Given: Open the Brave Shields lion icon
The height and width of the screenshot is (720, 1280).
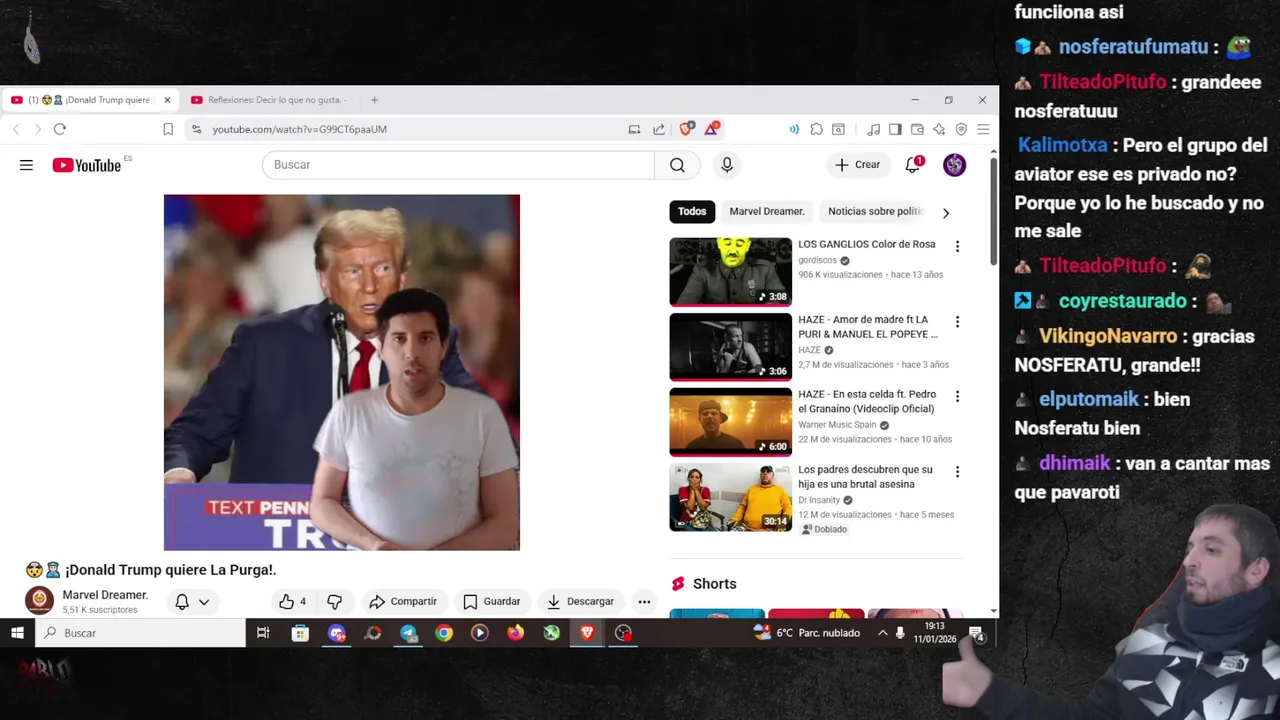Looking at the screenshot, I should tap(686, 129).
